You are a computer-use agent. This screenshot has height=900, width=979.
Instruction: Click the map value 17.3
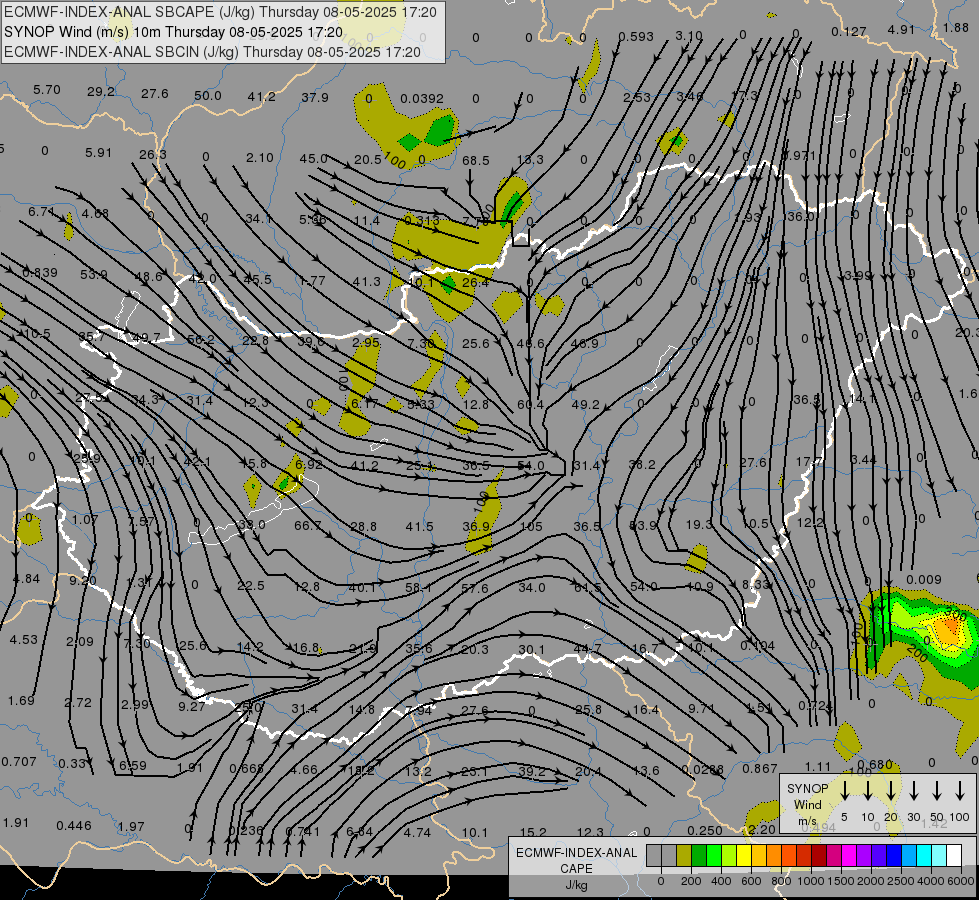pyautogui.click(x=744, y=96)
